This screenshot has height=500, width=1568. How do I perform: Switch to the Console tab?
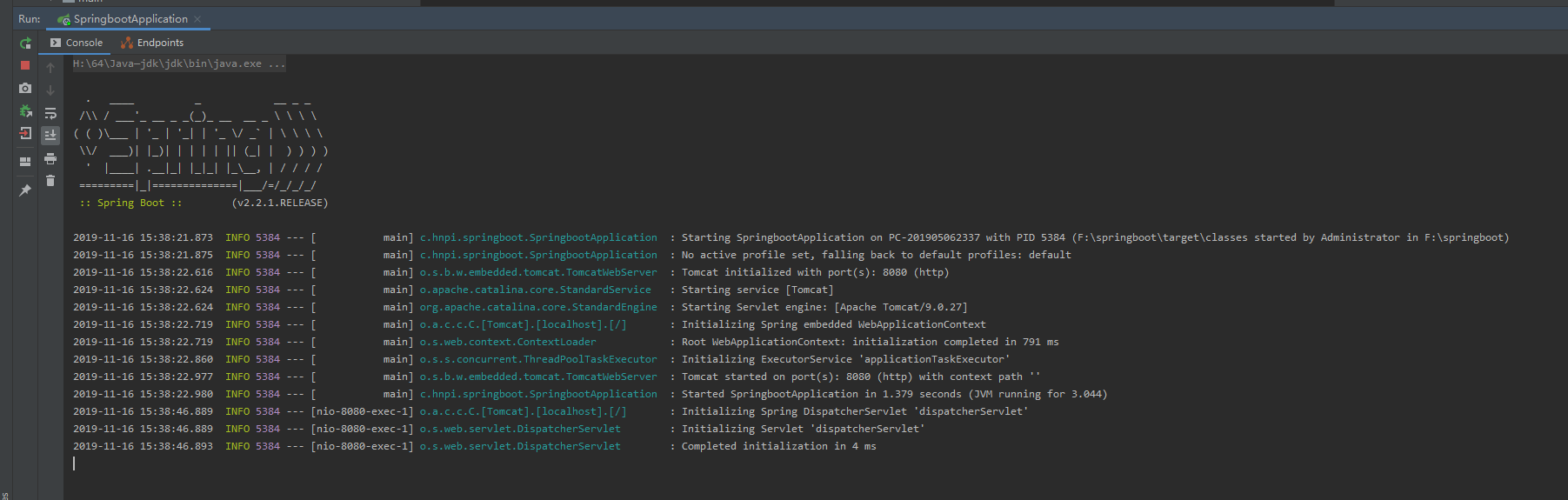[77, 43]
